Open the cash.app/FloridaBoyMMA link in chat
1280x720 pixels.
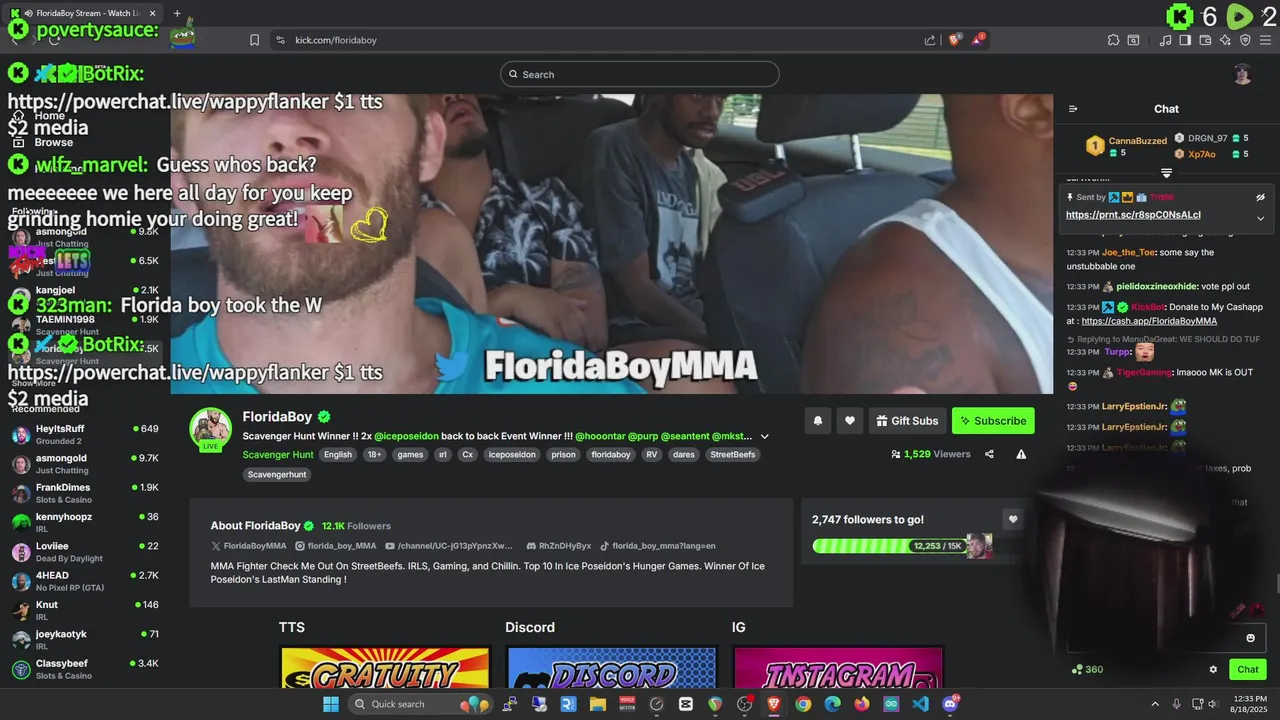[x=1149, y=321]
